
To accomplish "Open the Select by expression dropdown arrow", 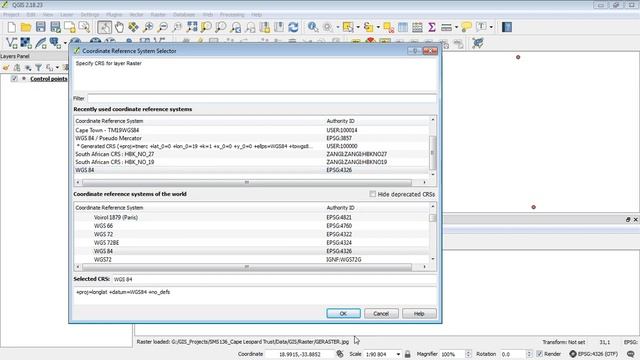I will tap(378, 27).
